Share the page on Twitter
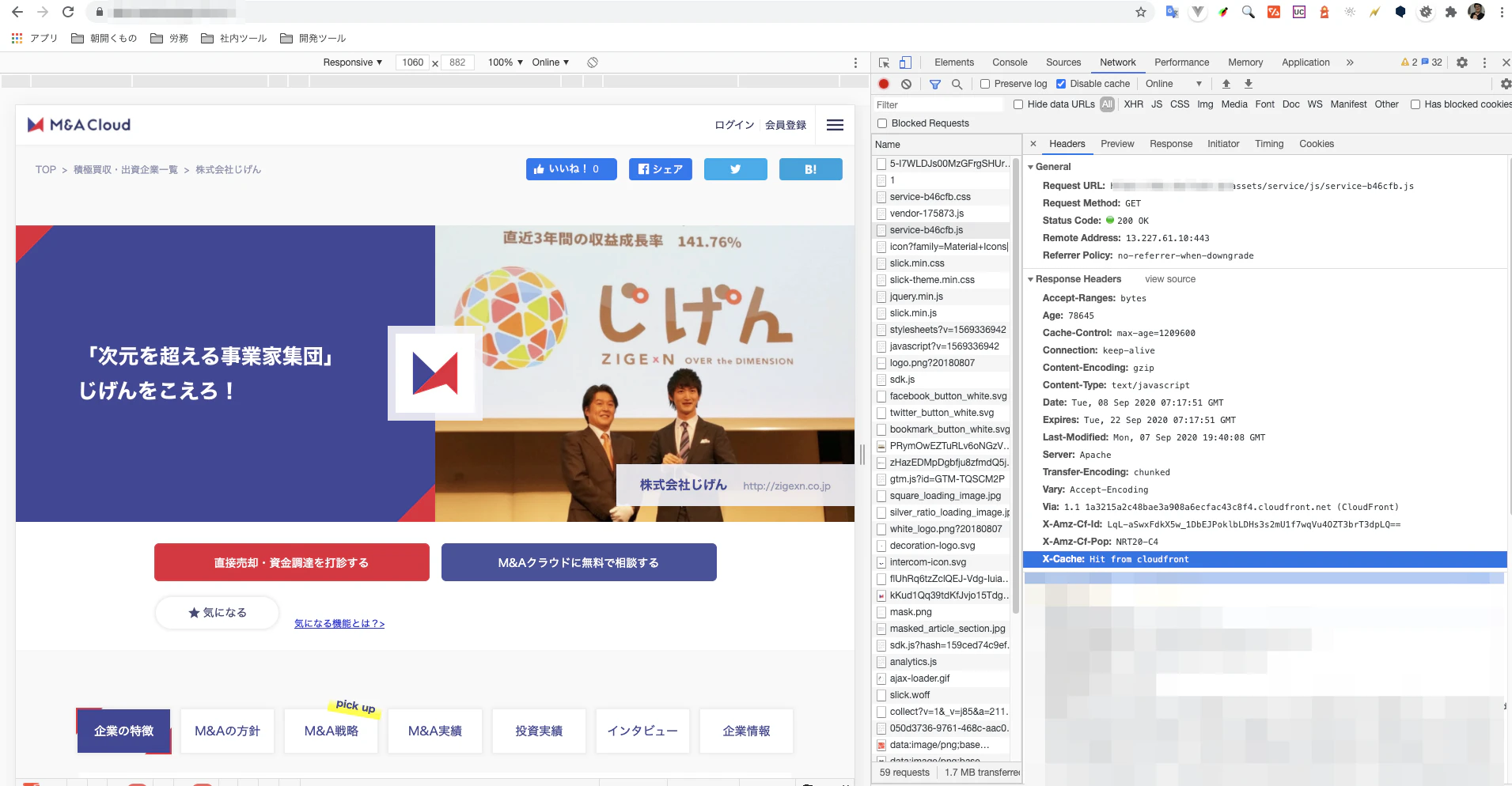Image resolution: width=1512 pixels, height=786 pixels. (736, 169)
